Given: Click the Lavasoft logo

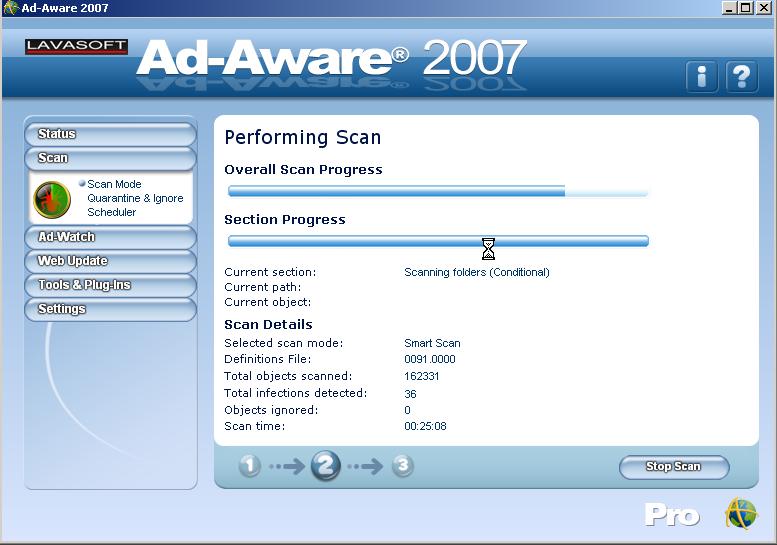Looking at the screenshot, I should [x=76, y=47].
